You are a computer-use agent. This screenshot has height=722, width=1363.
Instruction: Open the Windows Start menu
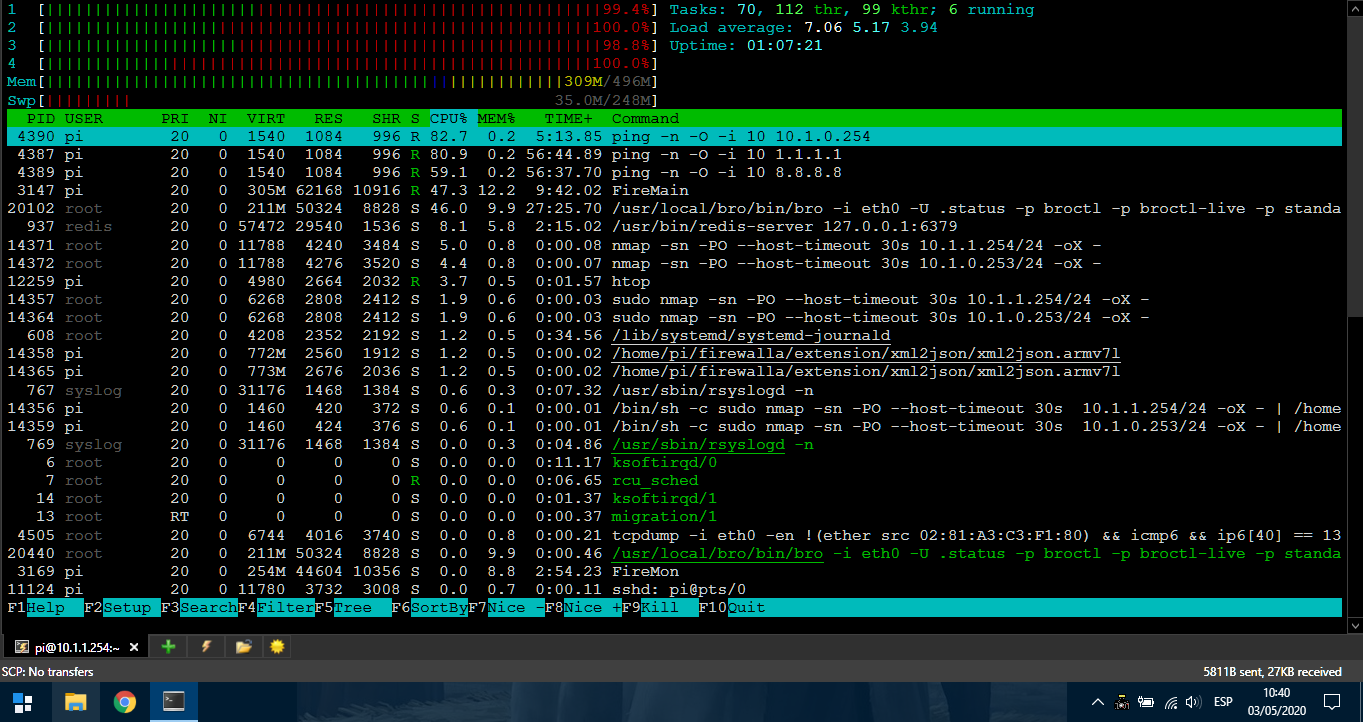22,701
